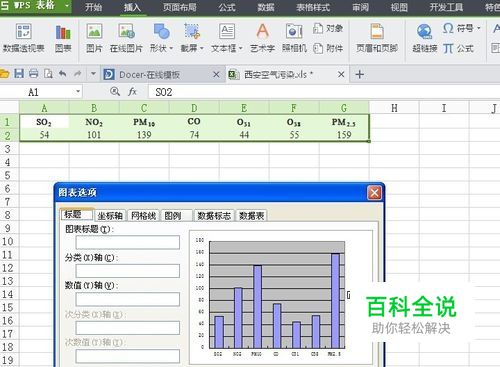This screenshot has height=367, width=500.
Task: Click the zoom magnifier beside formula bar
Action: pyautogui.click(x=115, y=91)
